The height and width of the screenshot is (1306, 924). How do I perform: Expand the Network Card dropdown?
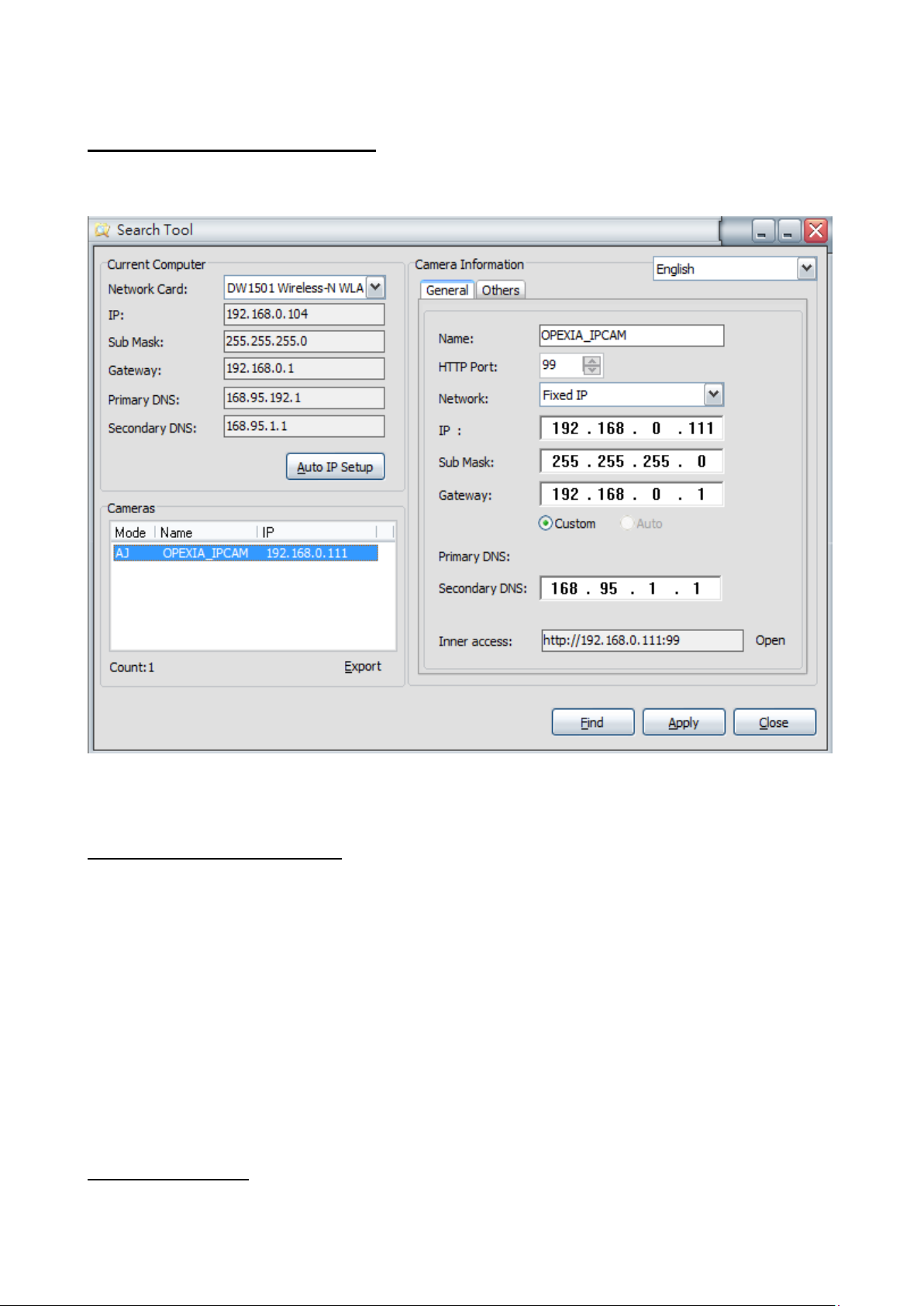[375, 288]
